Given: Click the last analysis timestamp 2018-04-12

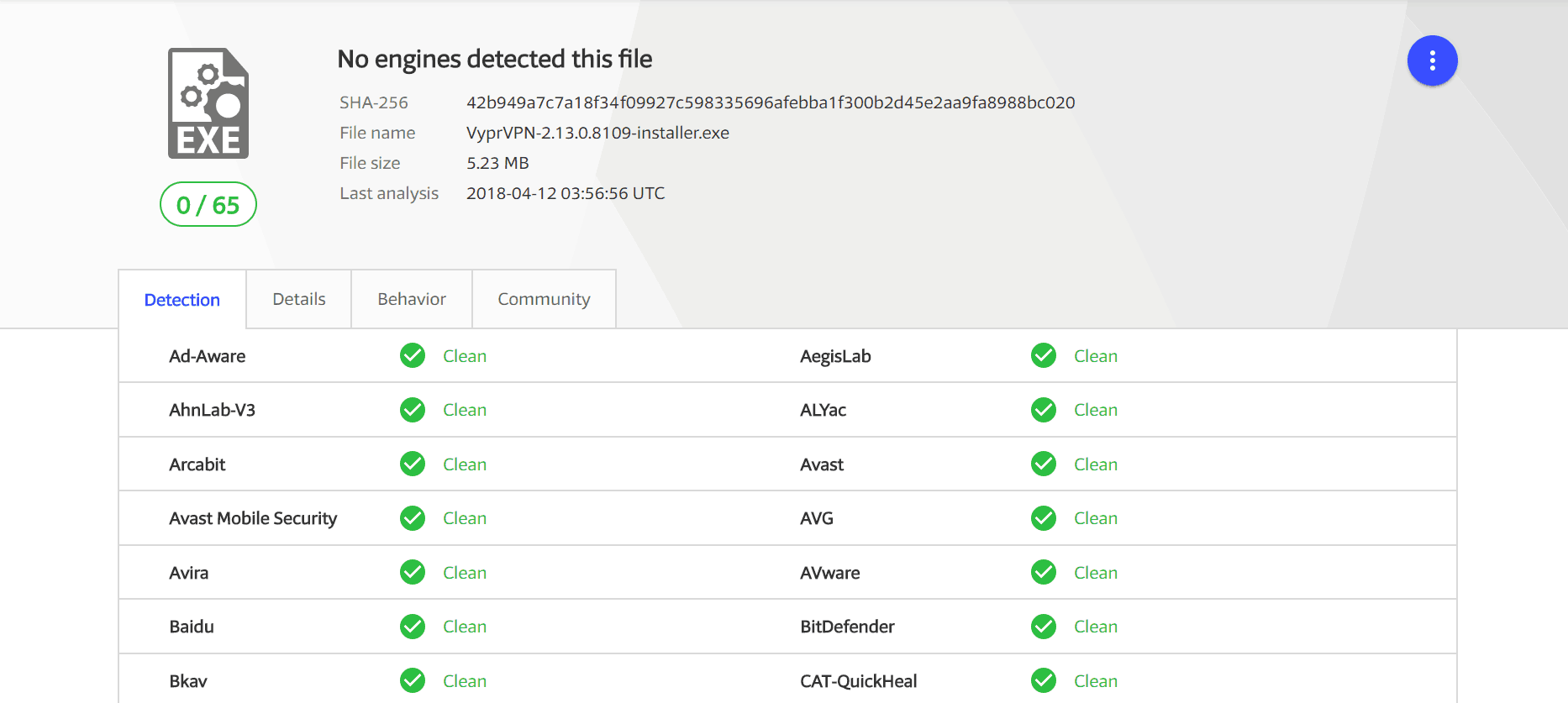Looking at the screenshot, I should pyautogui.click(x=566, y=193).
